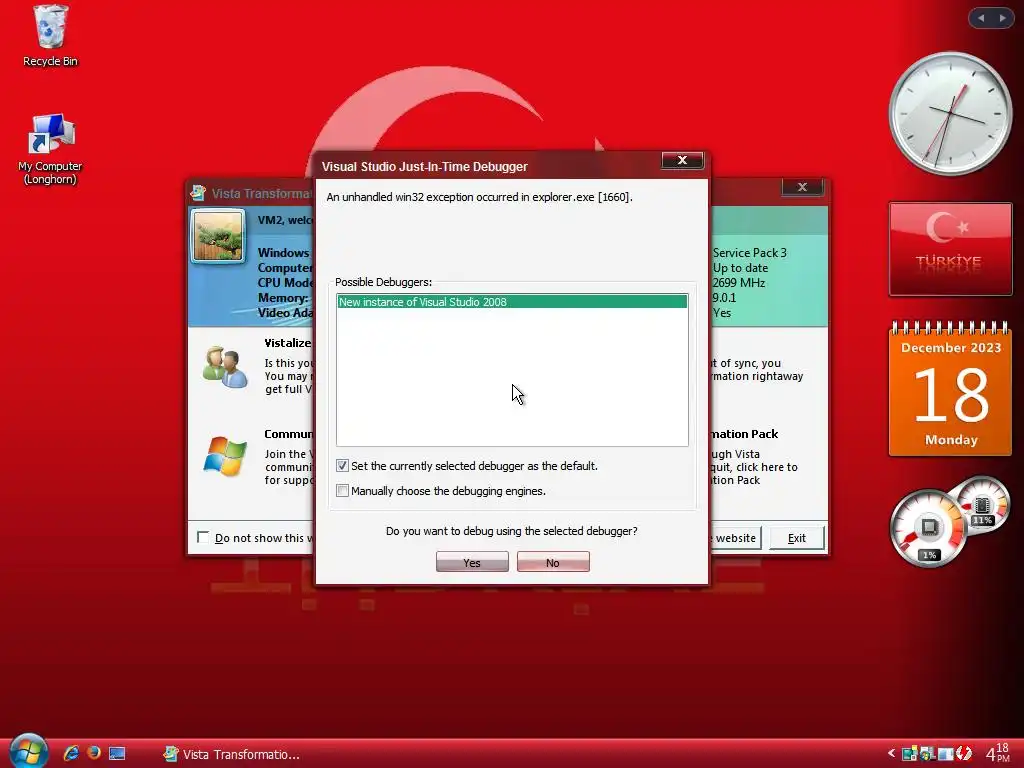Click the 'Service Pack 3' text

(x=750, y=253)
